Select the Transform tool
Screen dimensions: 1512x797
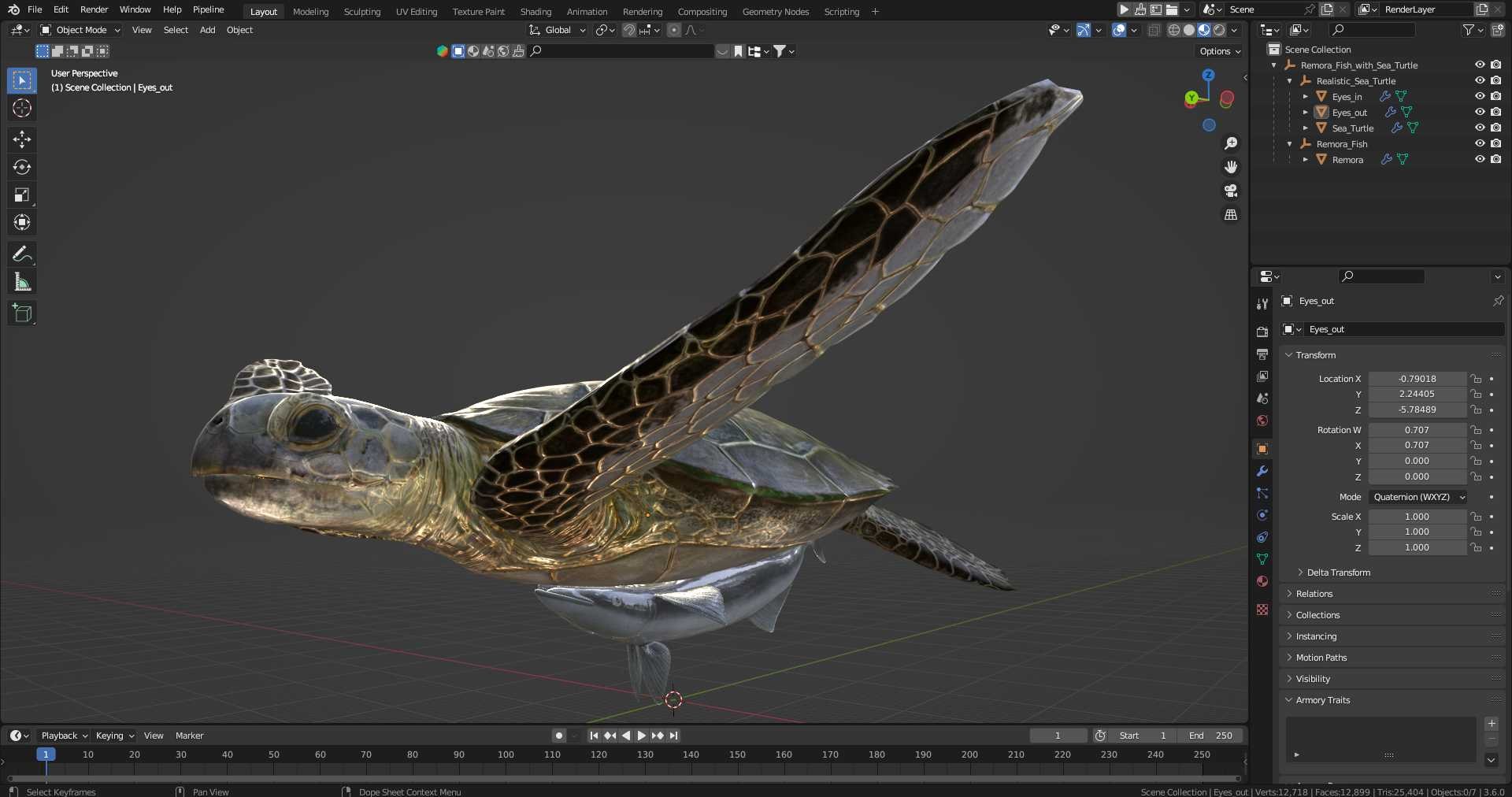(22, 222)
